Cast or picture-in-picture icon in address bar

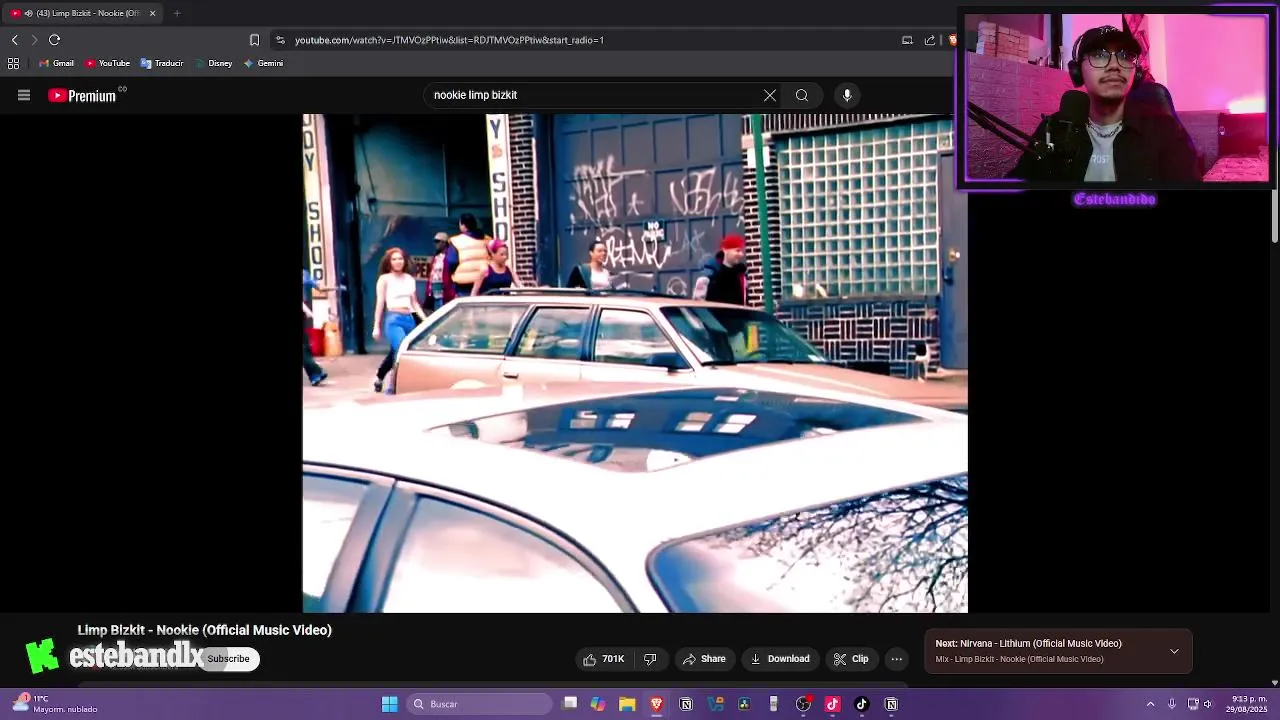[x=907, y=40]
